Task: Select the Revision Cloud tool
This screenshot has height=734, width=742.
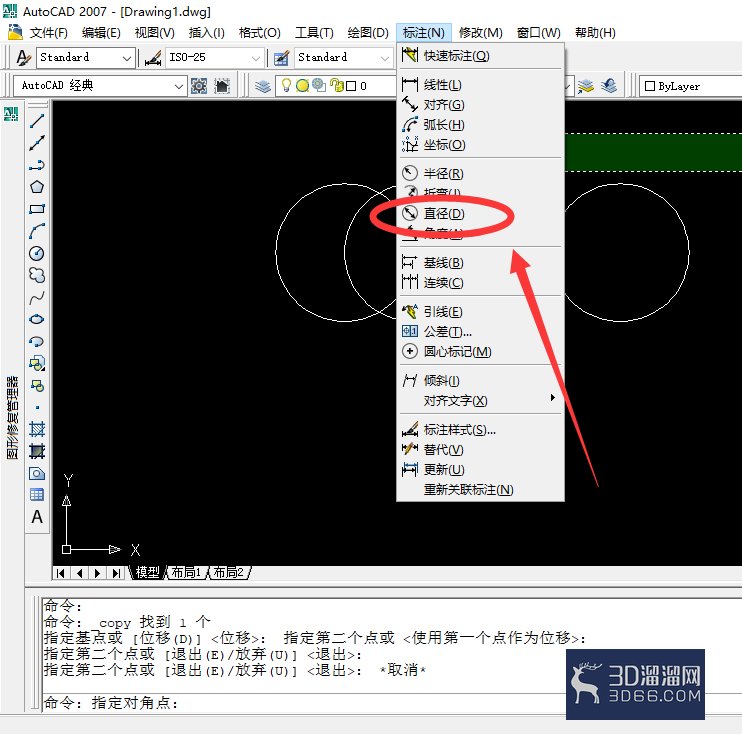Action: 37,275
